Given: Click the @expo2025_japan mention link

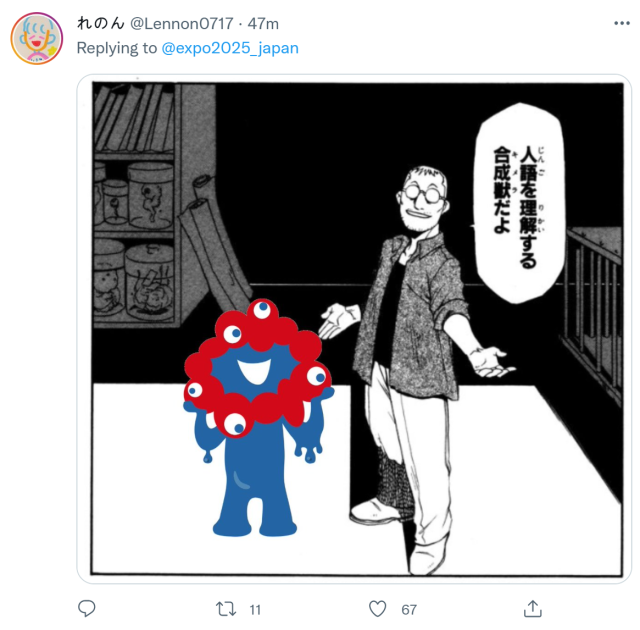Looking at the screenshot, I should click(230, 48).
